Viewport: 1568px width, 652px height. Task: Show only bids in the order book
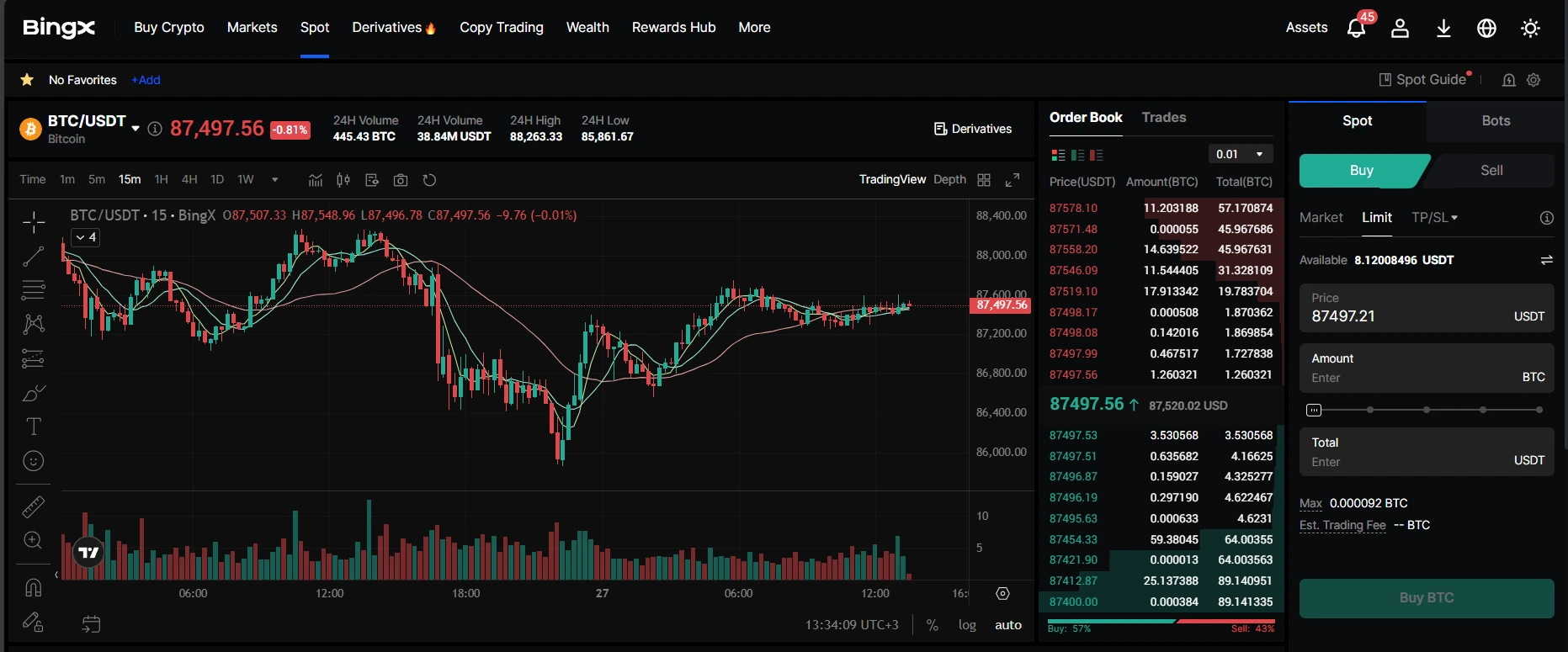click(x=1077, y=155)
